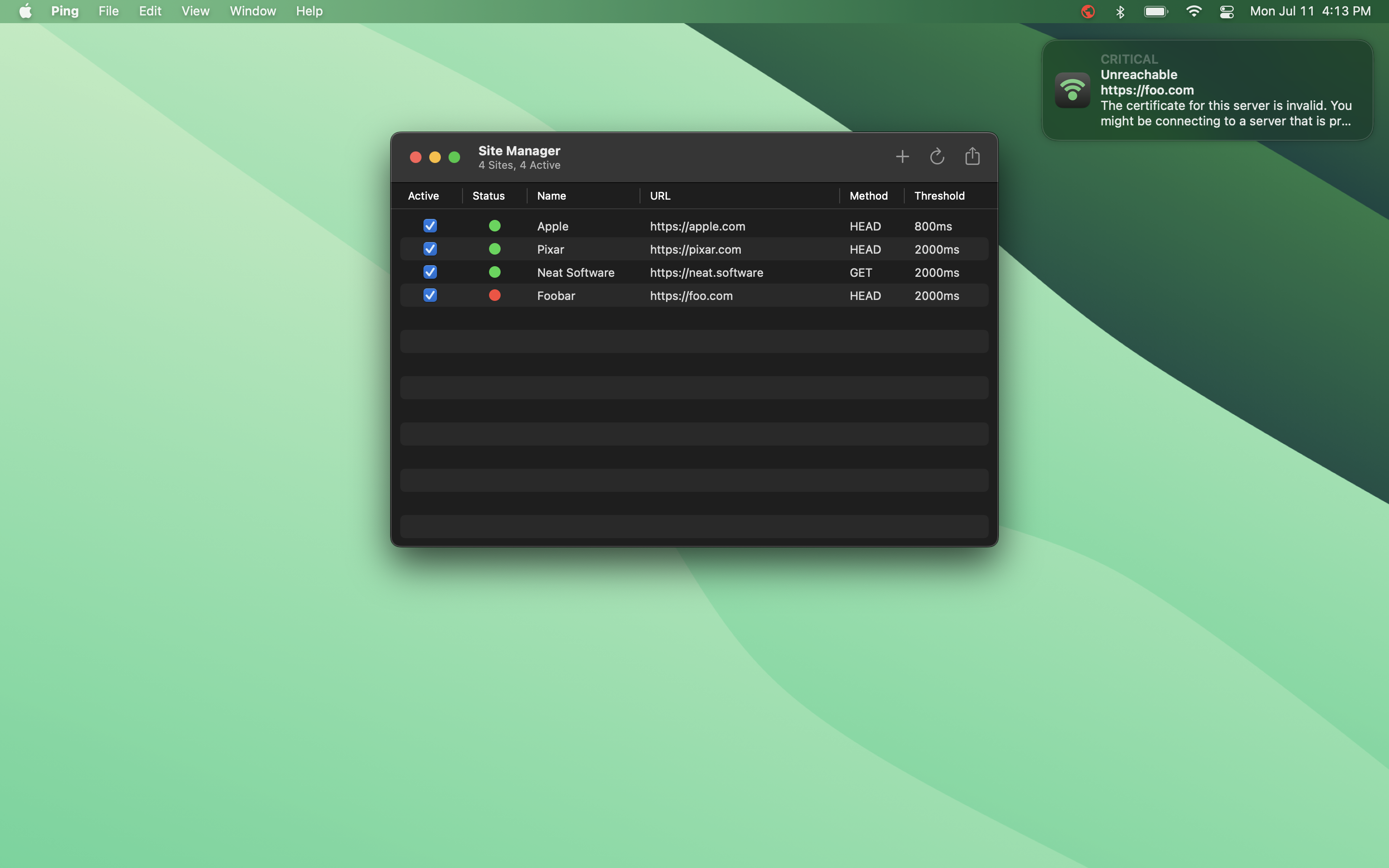Uncheck Active checkbox for Apple site
Image resolution: width=1389 pixels, height=868 pixels.
tap(430, 226)
